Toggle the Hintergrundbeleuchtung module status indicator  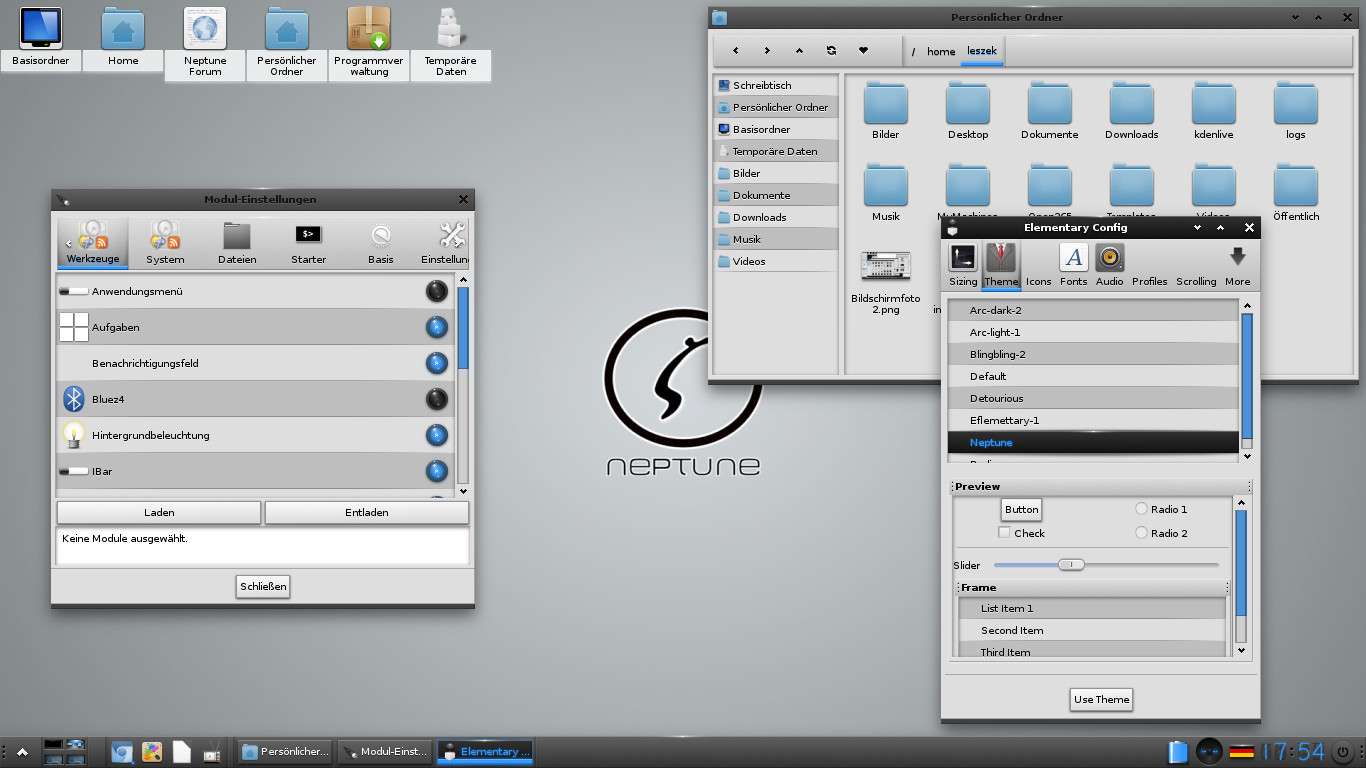(x=437, y=435)
